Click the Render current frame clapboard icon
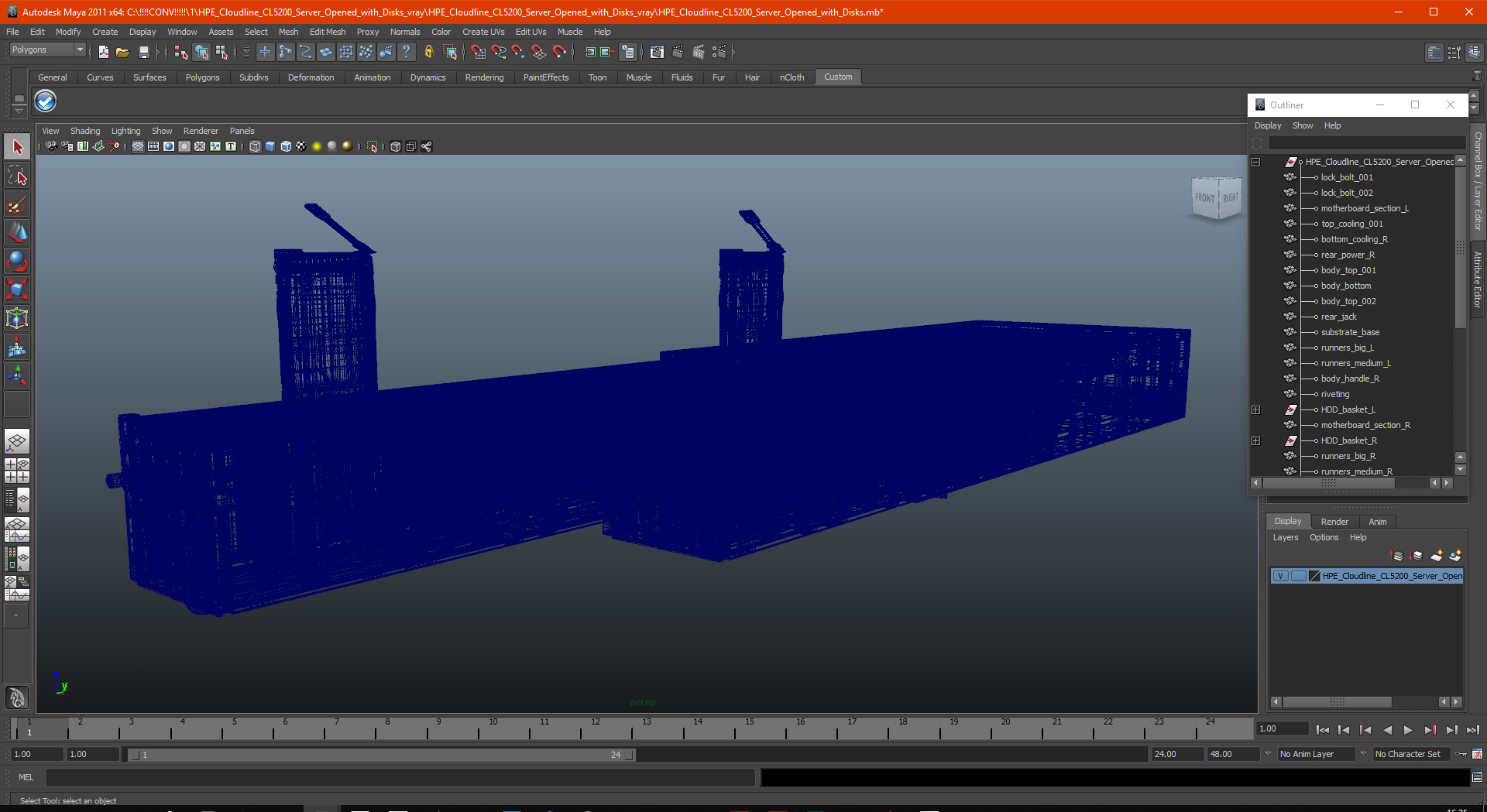Viewport: 1487px width, 812px height. point(678,52)
